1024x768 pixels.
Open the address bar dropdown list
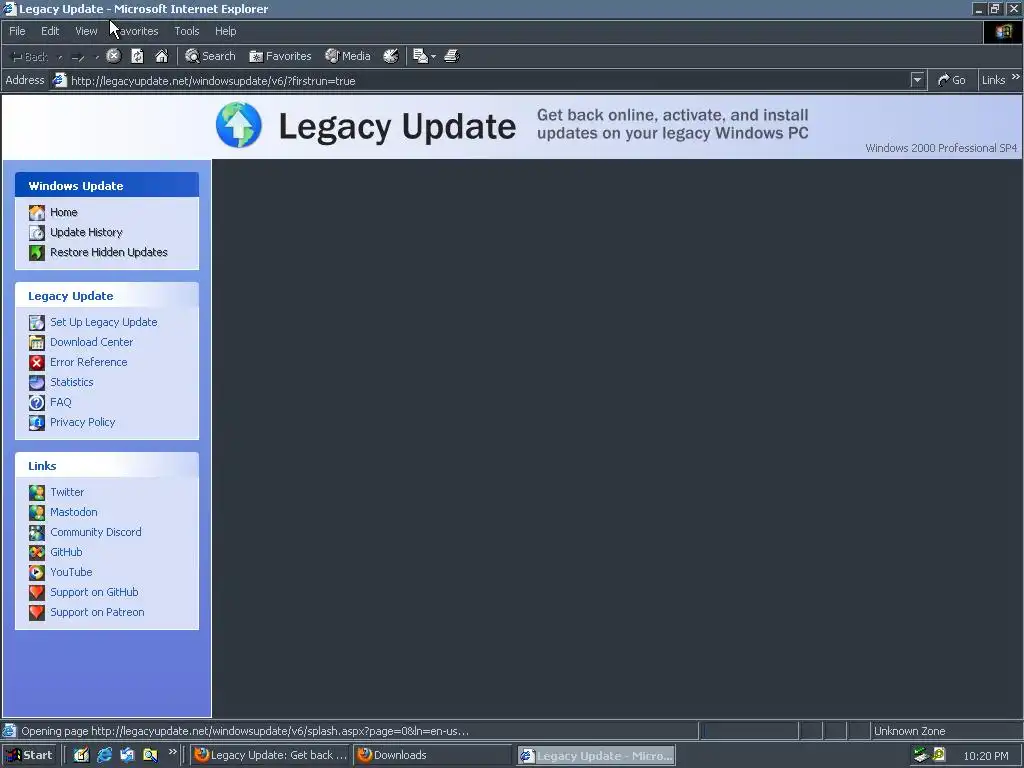tap(918, 80)
